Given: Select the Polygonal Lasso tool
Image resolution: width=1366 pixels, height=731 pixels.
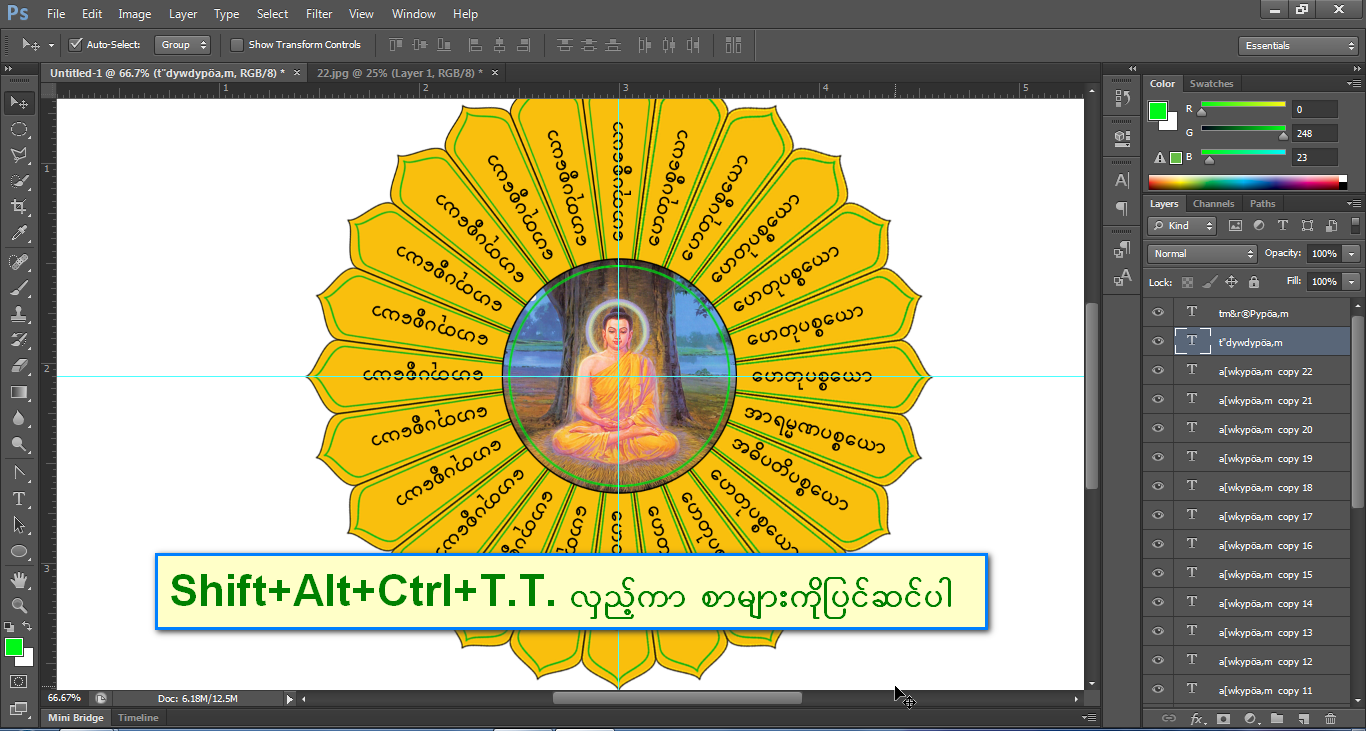Looking at the screenshot, I should [19, 155].
